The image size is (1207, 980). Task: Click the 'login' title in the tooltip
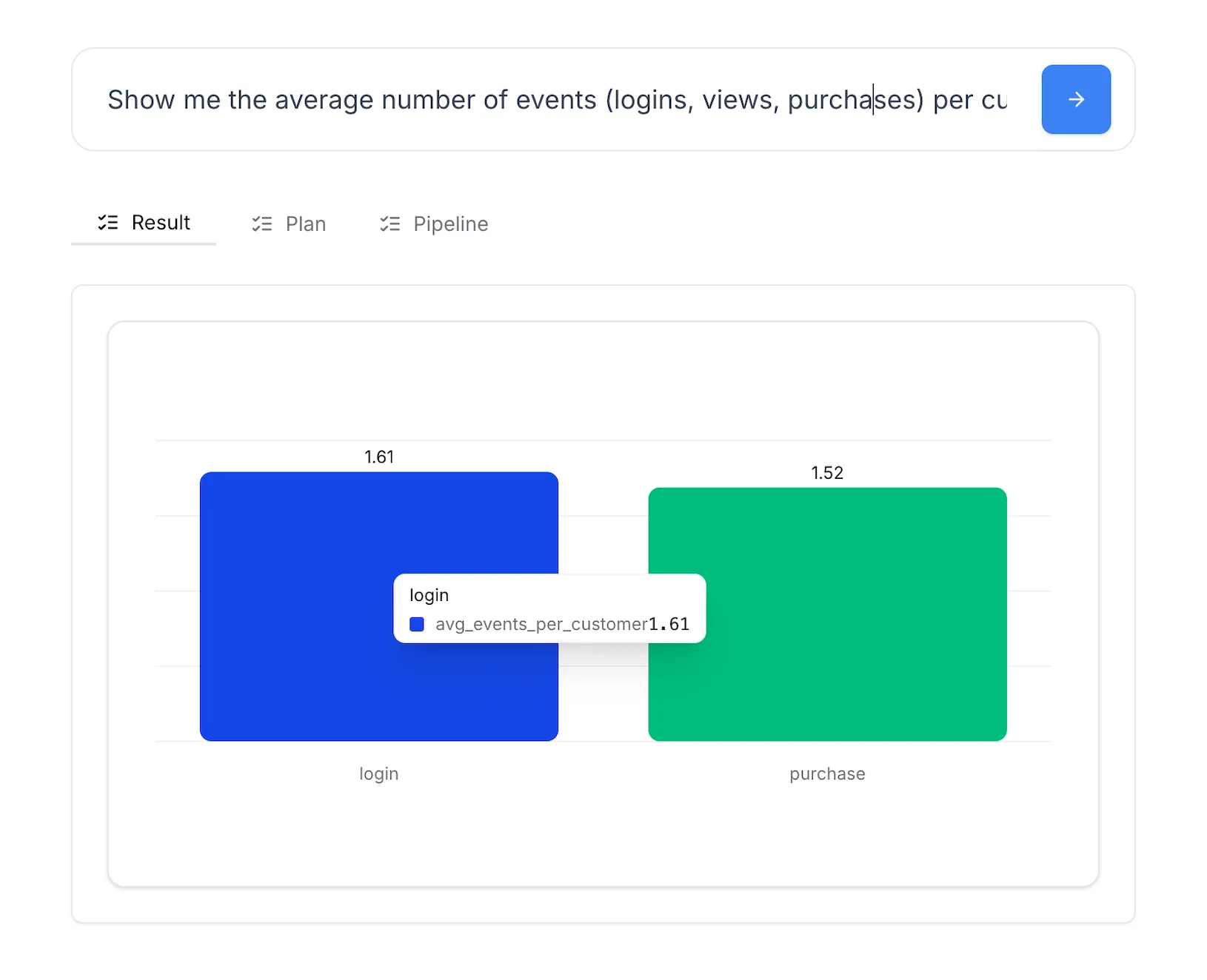[x=429, y=596]
